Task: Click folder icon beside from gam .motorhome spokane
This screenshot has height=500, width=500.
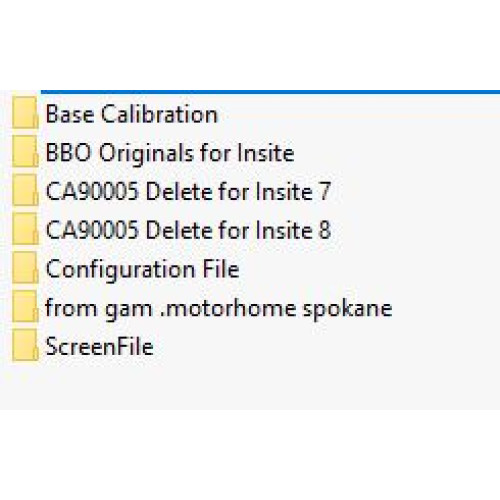Action: pos(25,306)
